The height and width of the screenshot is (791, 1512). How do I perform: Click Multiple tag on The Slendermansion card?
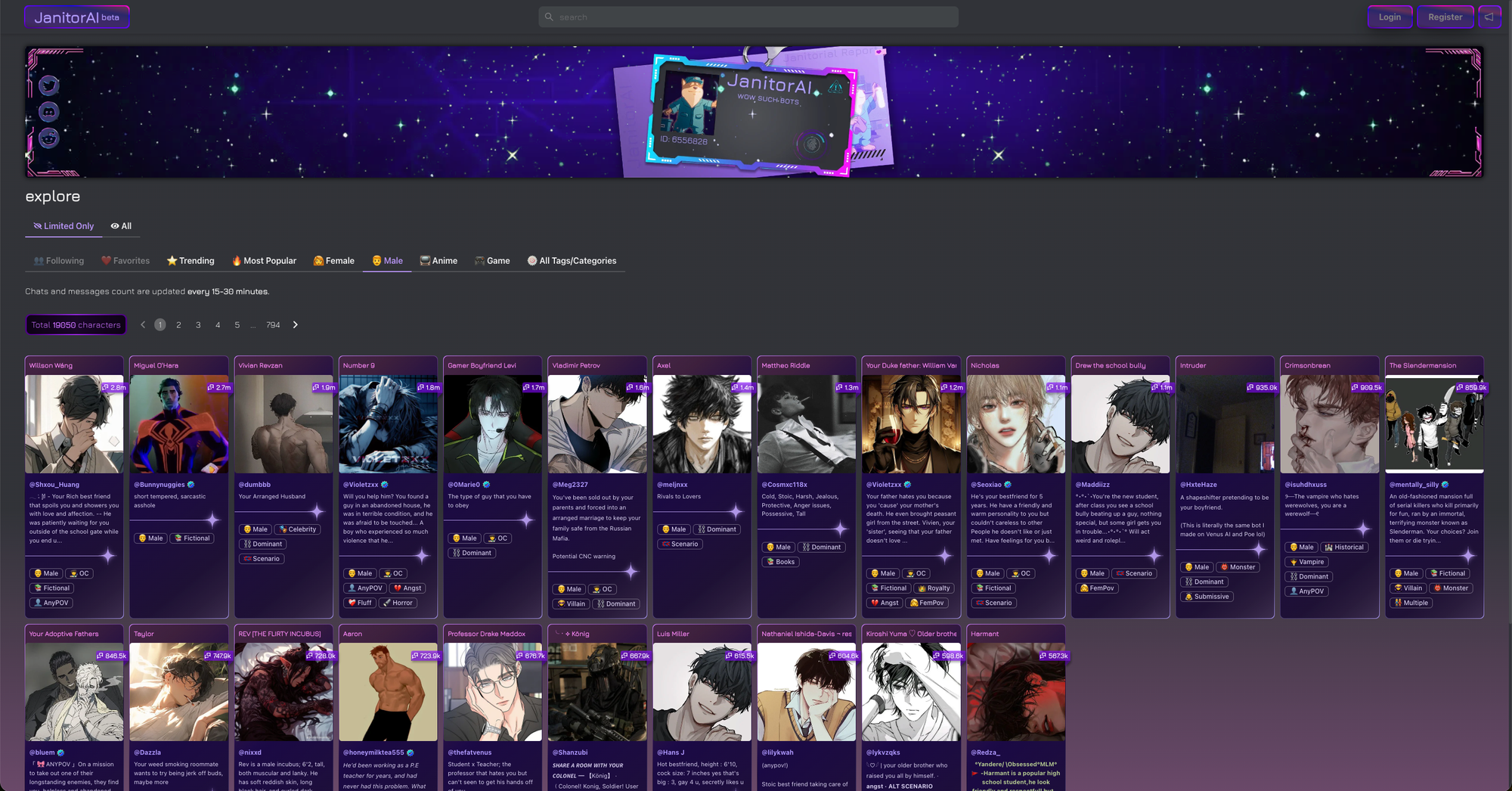pos(1411,603)
